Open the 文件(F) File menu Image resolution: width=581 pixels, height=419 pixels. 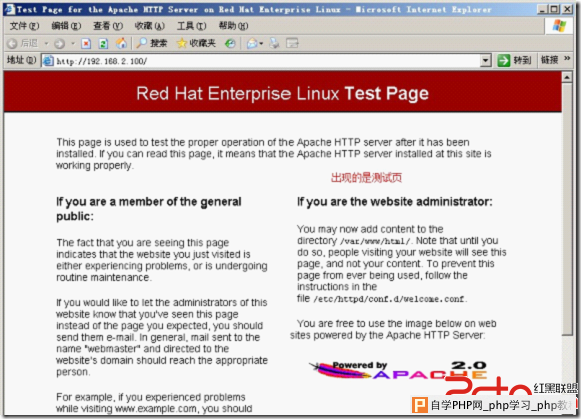(x=24, y=26)
